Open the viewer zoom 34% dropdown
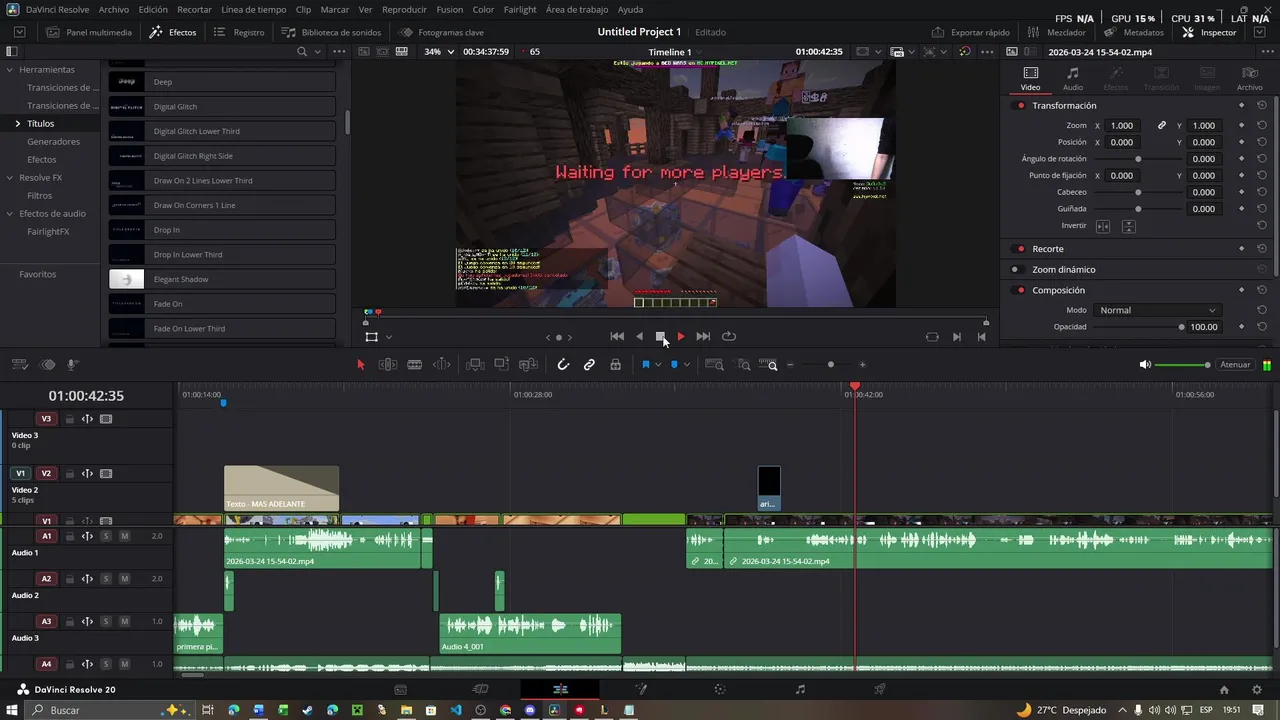Screen dimensions: 1280x720 pos(439,52)
